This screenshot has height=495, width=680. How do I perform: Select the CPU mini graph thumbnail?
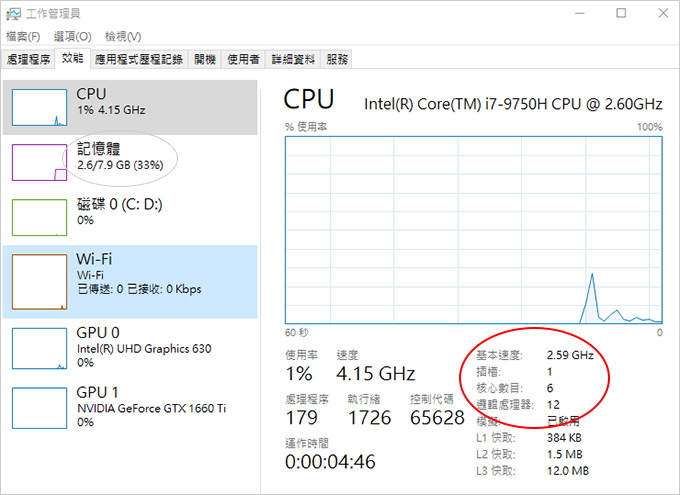coord(39,108)
